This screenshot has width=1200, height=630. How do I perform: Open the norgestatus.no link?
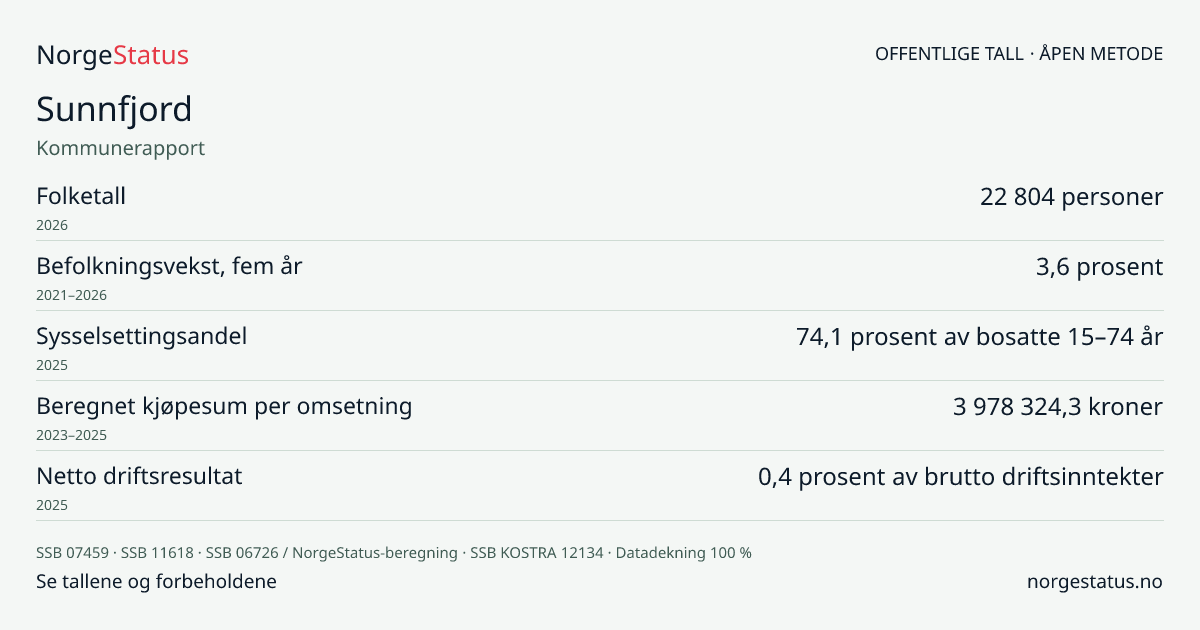tap(1095, 581)
